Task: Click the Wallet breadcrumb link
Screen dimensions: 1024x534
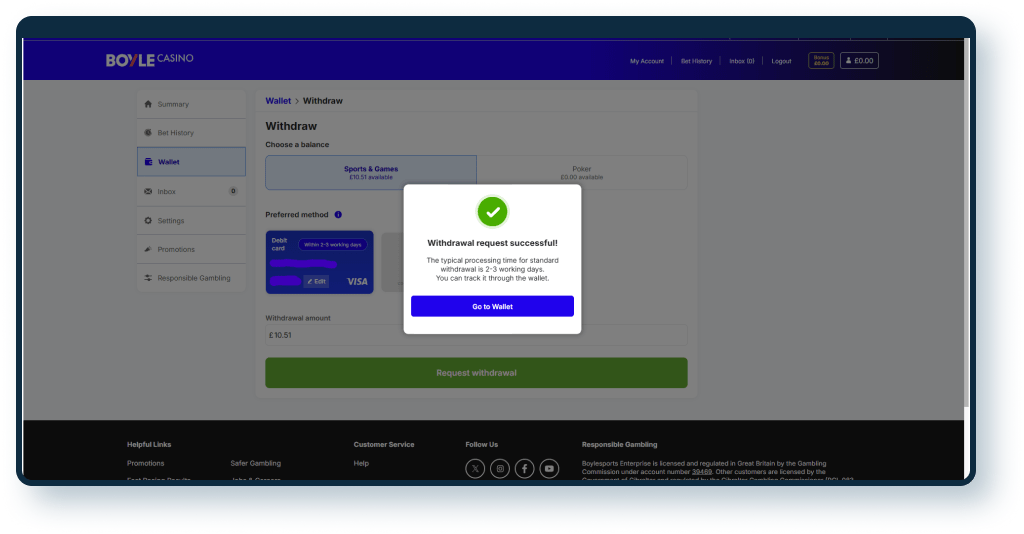Action: [278, 101]
